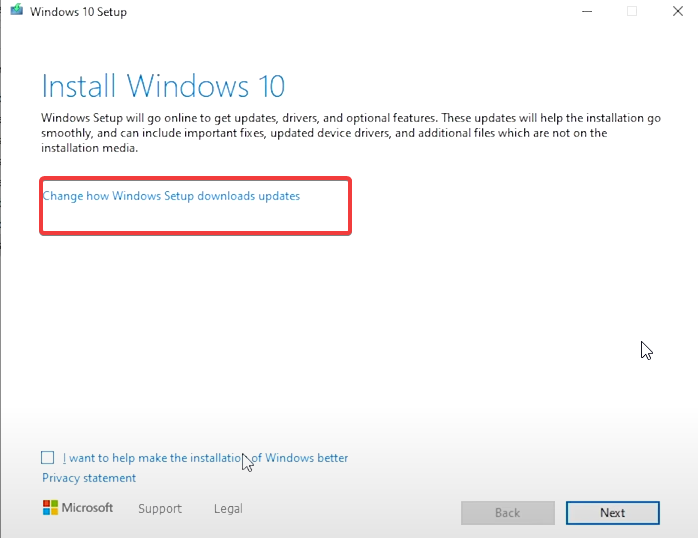
Task: Click the Microsoft four-square logo
Action: coord(50,508)
